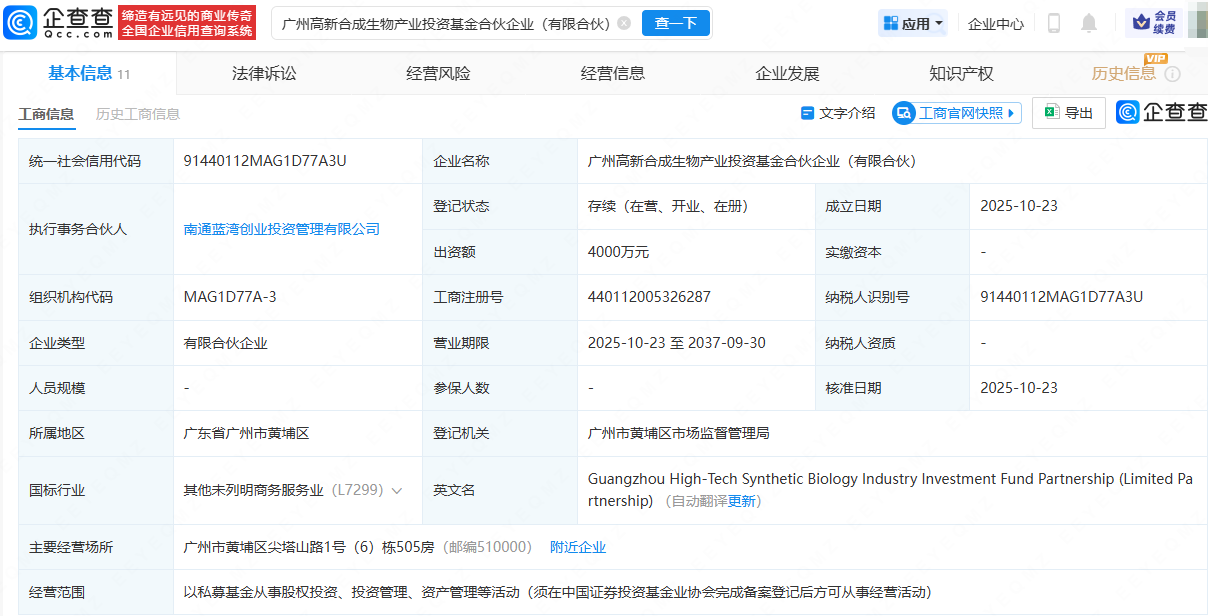This screenshot has width=1208, height=616.
Task: Click the 附近企业 nearby companies link
Action: [578, 547]
